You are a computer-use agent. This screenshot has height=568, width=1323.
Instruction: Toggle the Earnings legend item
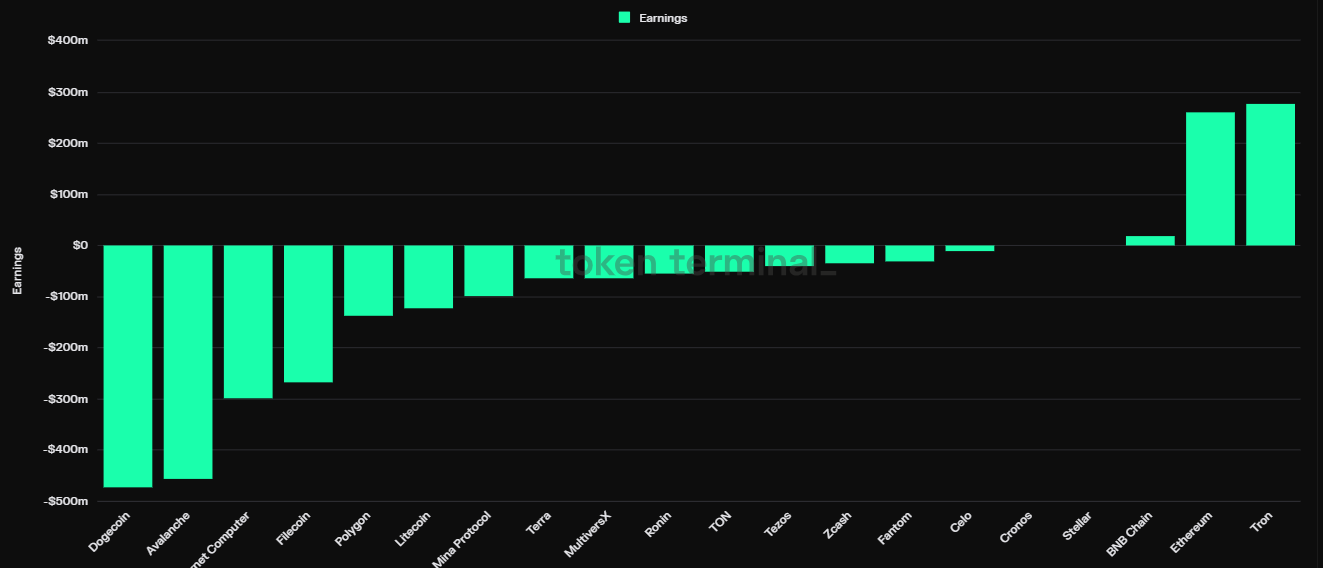[653, 18]
